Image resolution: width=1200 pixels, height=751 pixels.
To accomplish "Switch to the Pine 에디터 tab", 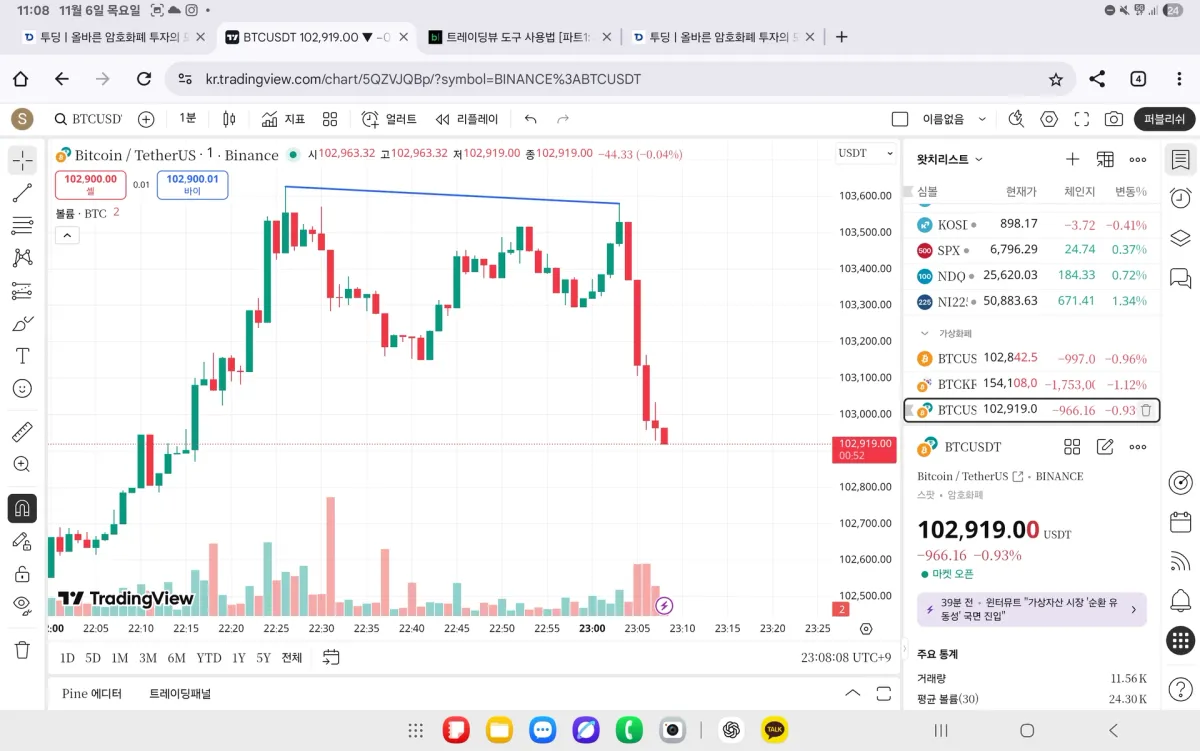I will pos(91,693).
